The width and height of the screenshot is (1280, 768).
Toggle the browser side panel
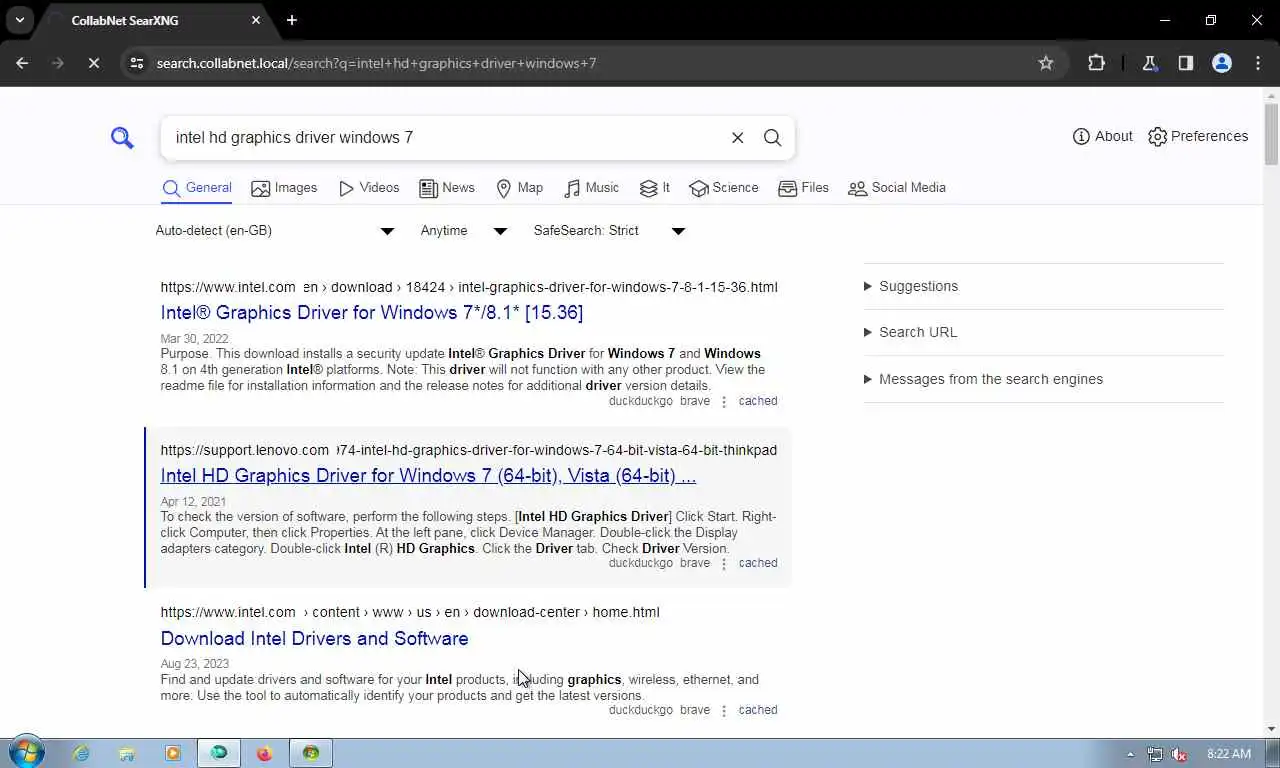coord(1185,63)
